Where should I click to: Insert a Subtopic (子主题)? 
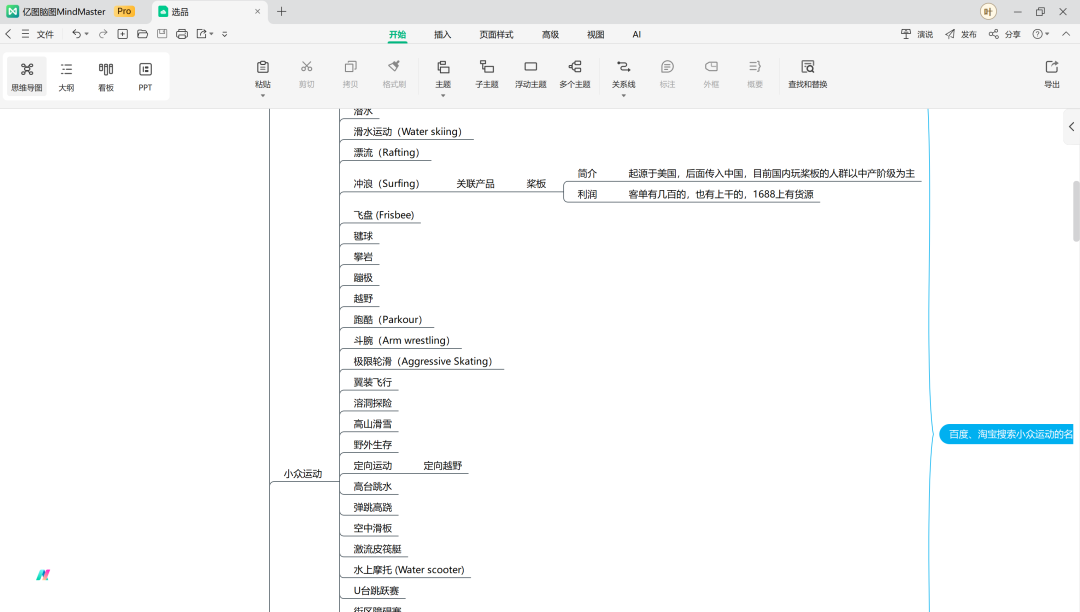[x=486, y=75]
